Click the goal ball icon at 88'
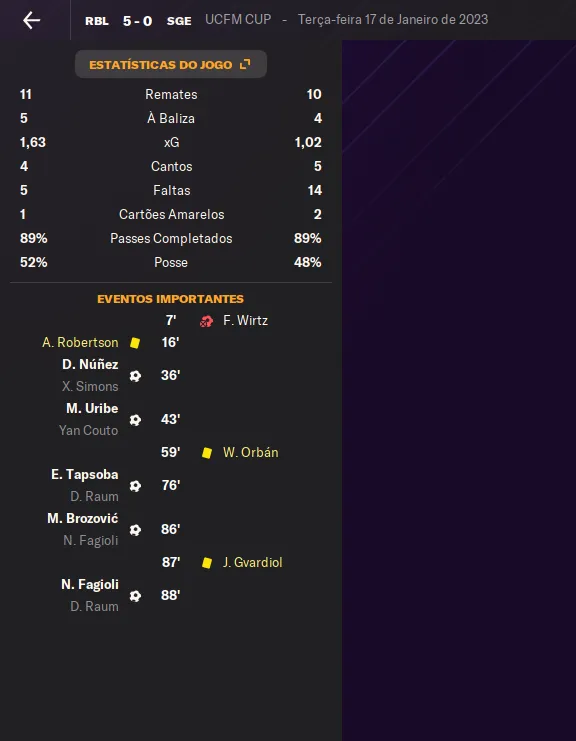Screen dimensions: 576x741 (135, 595)
